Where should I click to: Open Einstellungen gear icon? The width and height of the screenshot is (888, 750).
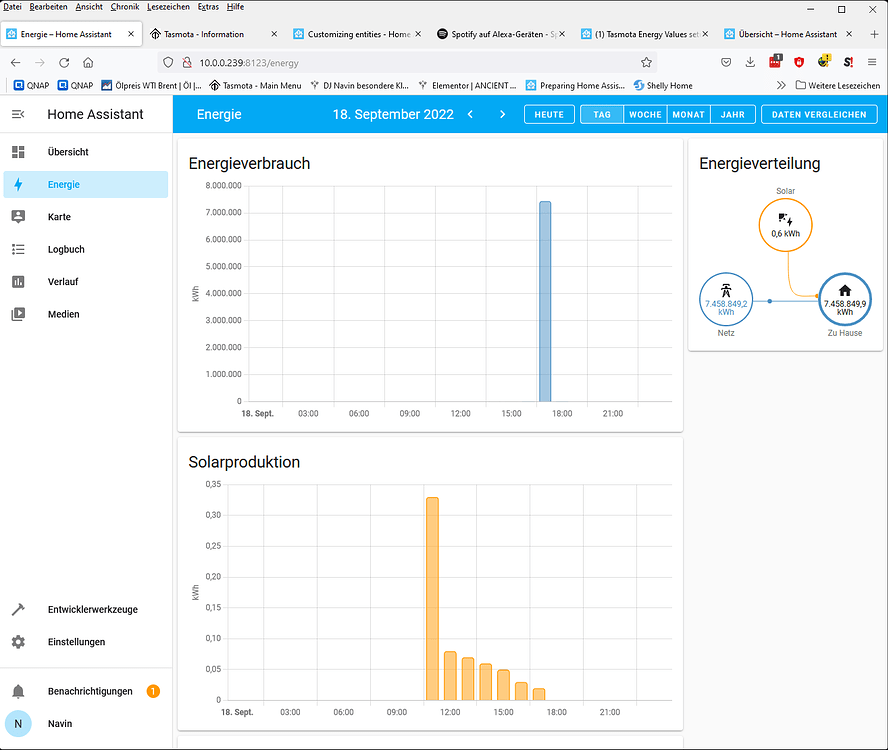(x=18, y=642)
